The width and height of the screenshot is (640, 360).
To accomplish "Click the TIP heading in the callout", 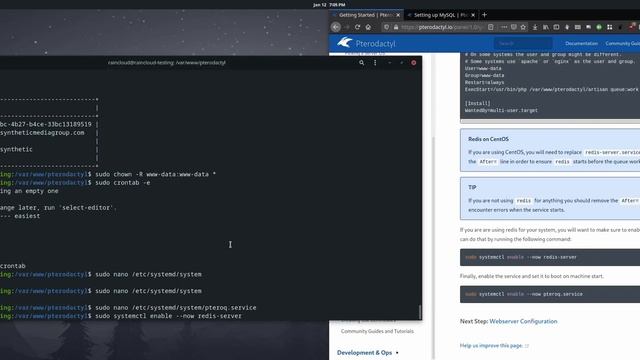I will (472, 187).
